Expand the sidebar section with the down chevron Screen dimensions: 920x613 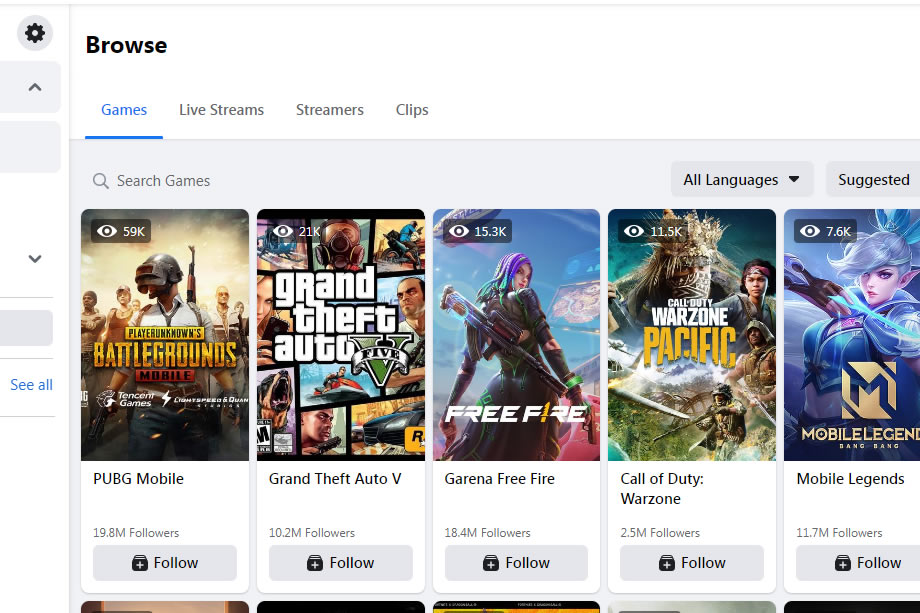(x=33, y=258)
